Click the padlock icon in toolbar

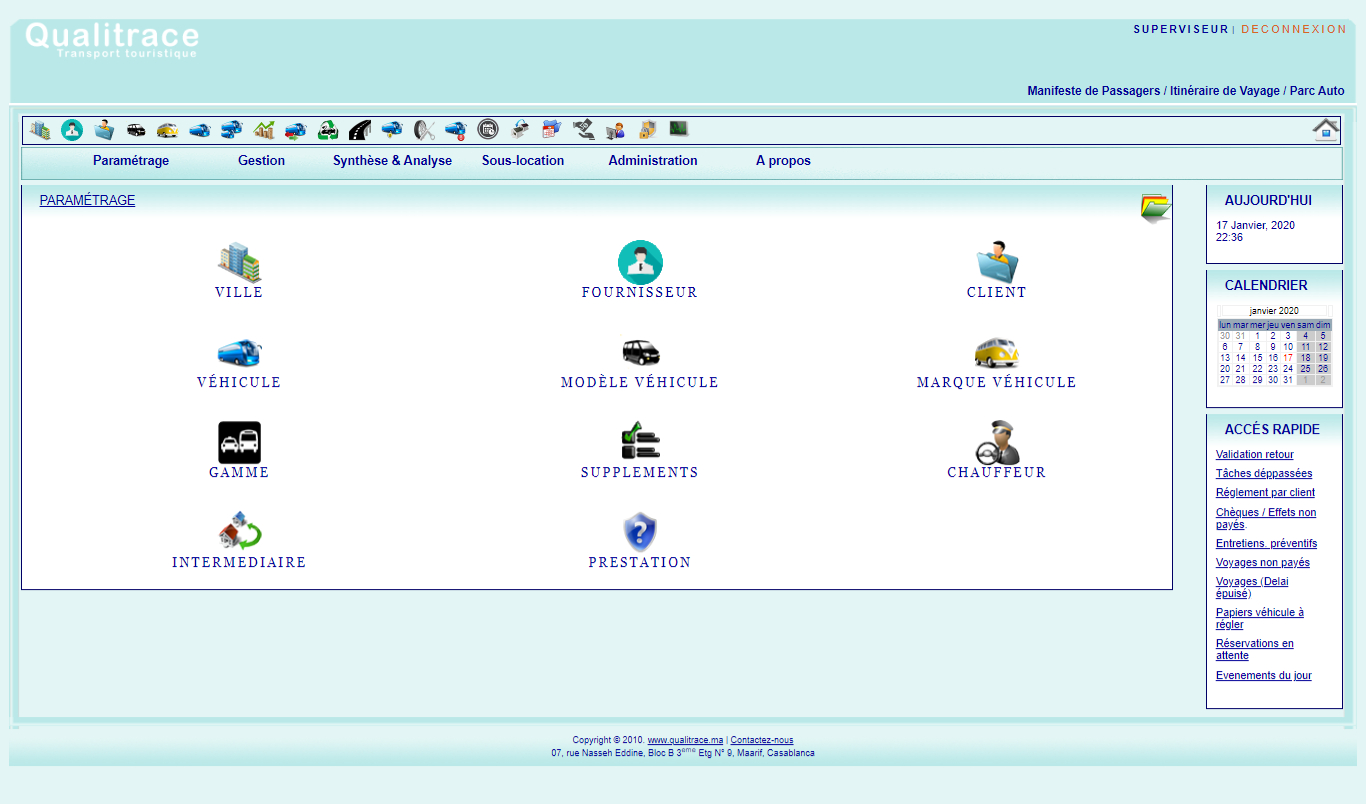(647, 130)
